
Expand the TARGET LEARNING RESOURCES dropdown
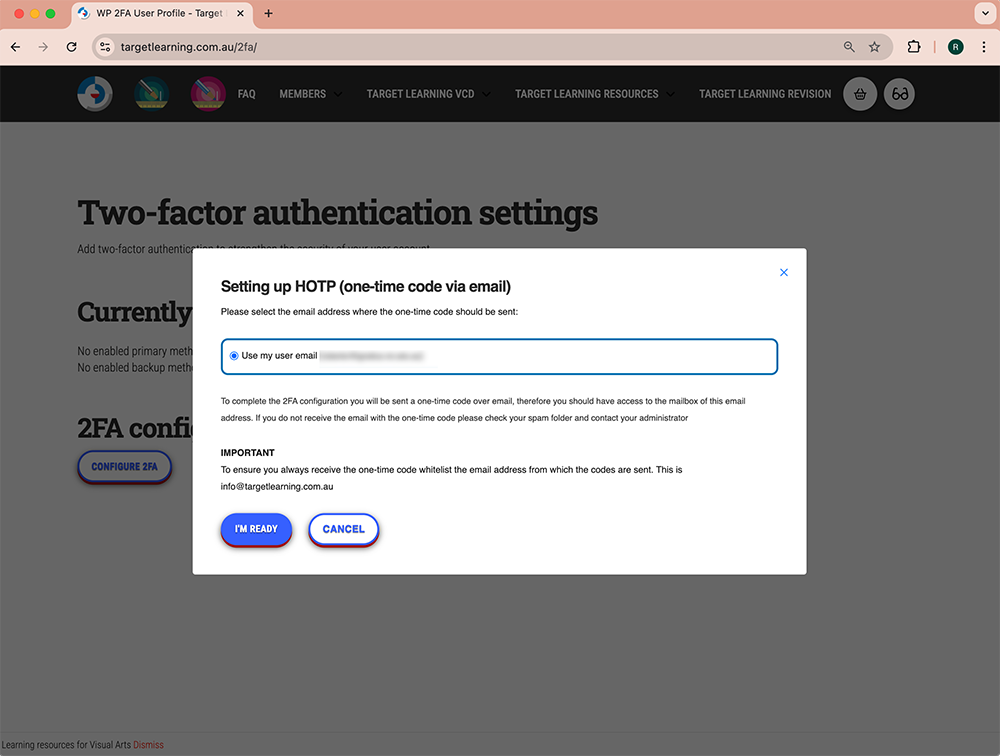pyautogui.click(x=594, y=94)
